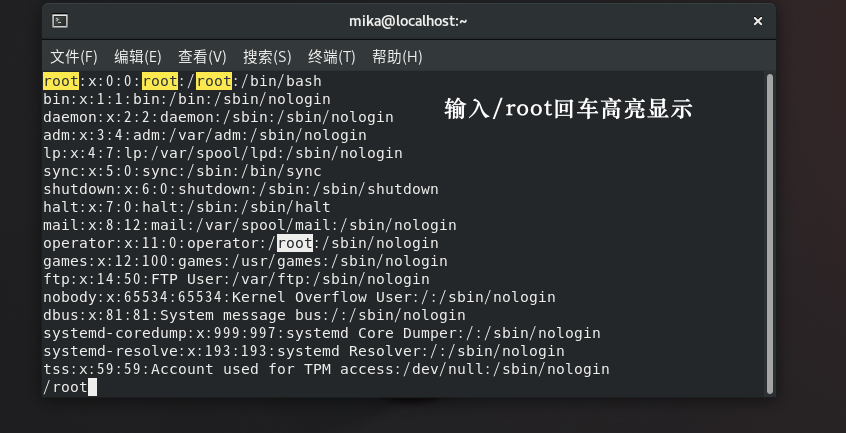This screenshot has width=846, height=433.
Task: Click the ftp:x:14:50 FTP User line
Action: click(x=236, y=279)
